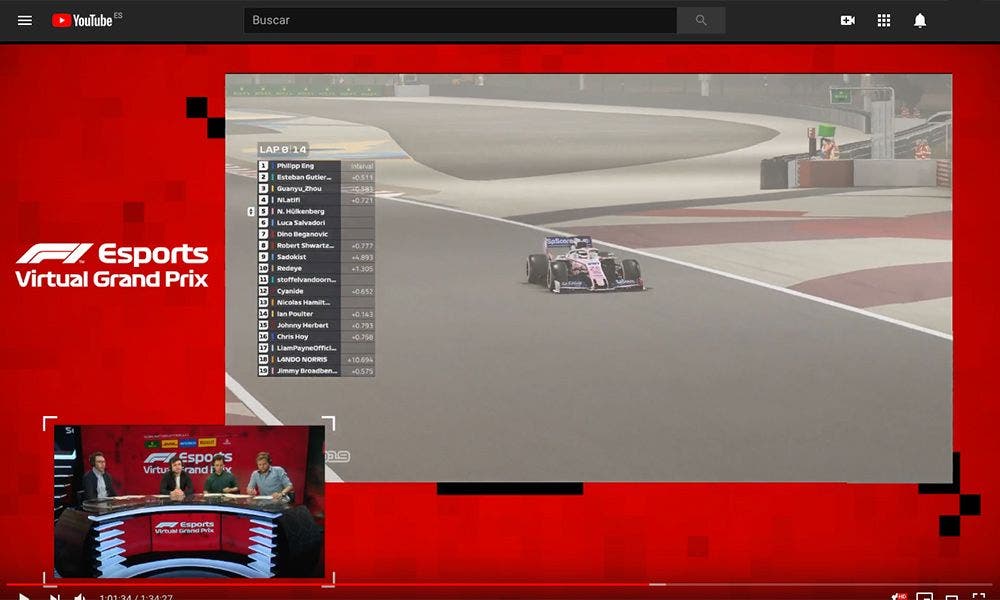Image resolution: width=1000 pixels, height=600 pixels.
Task: Click leaderboard row Cyanide
Action: pyautogui.click(x=316, y=291)
